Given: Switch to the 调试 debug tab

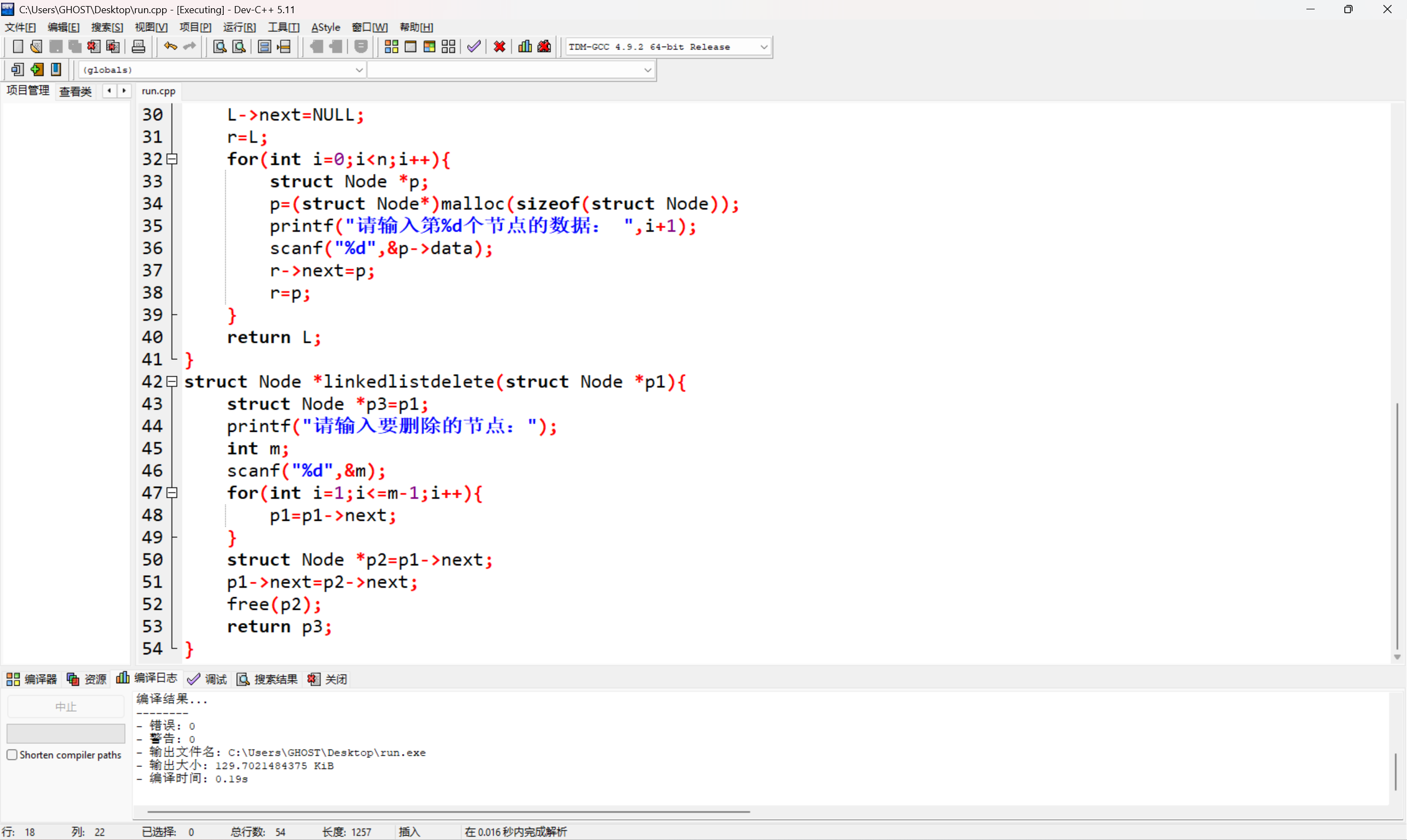Looking at the screenshot, I should coord(207,678).
